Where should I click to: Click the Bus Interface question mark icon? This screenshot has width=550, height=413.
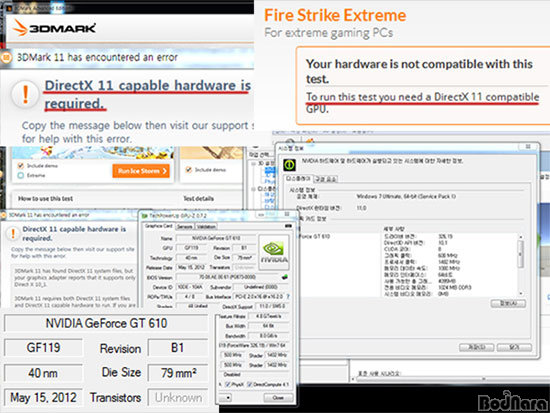tap(288, 297)
